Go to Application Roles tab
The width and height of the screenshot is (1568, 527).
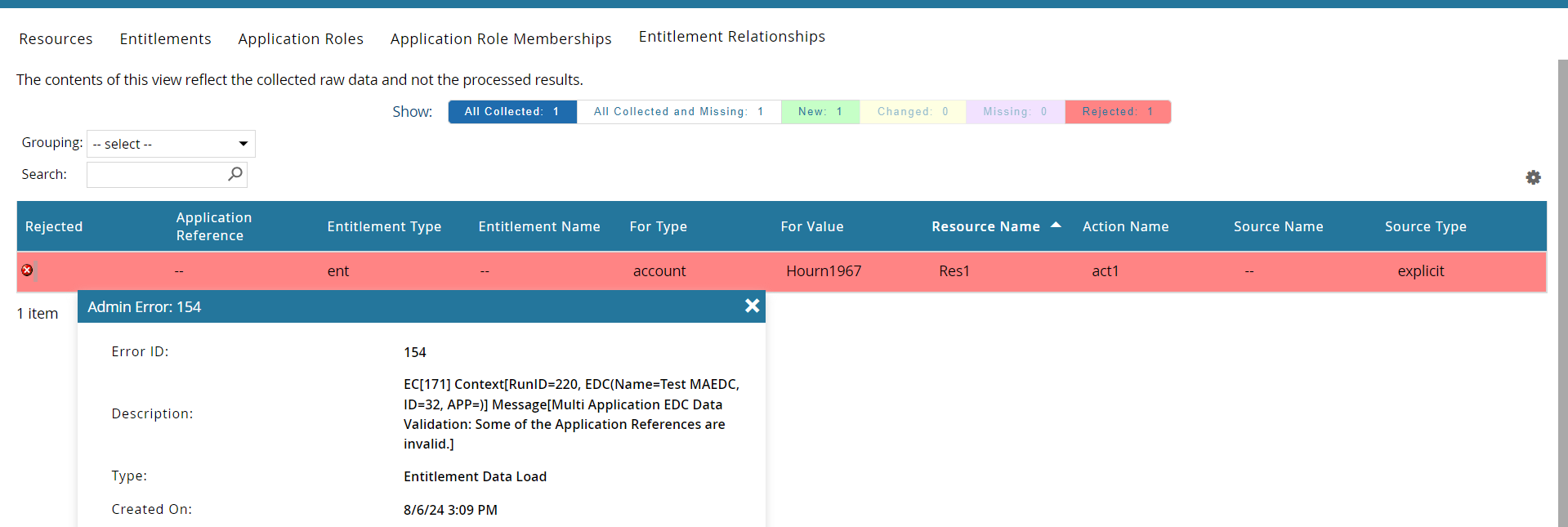301,39
